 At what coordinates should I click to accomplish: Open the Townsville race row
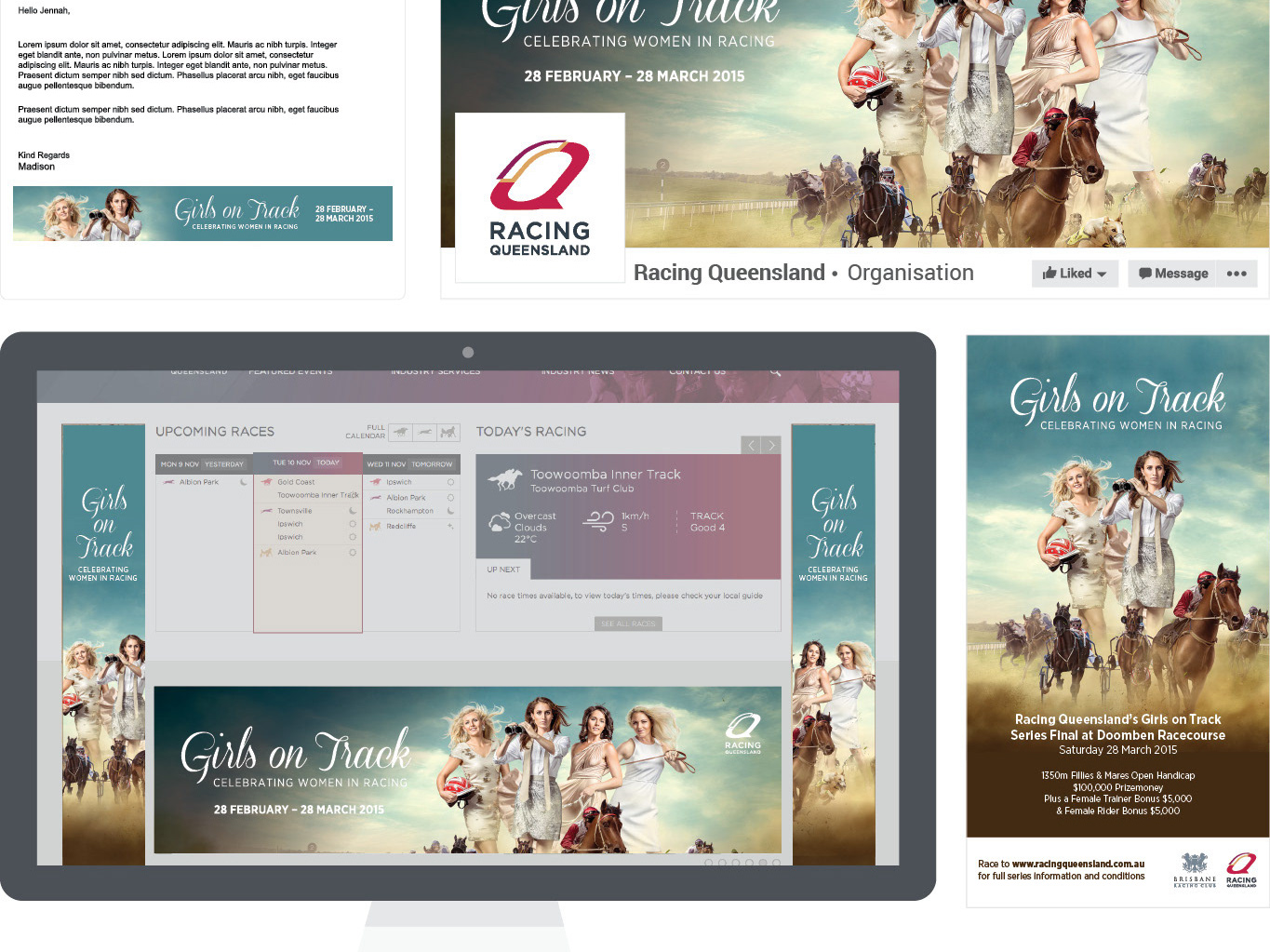click(308, 511)
